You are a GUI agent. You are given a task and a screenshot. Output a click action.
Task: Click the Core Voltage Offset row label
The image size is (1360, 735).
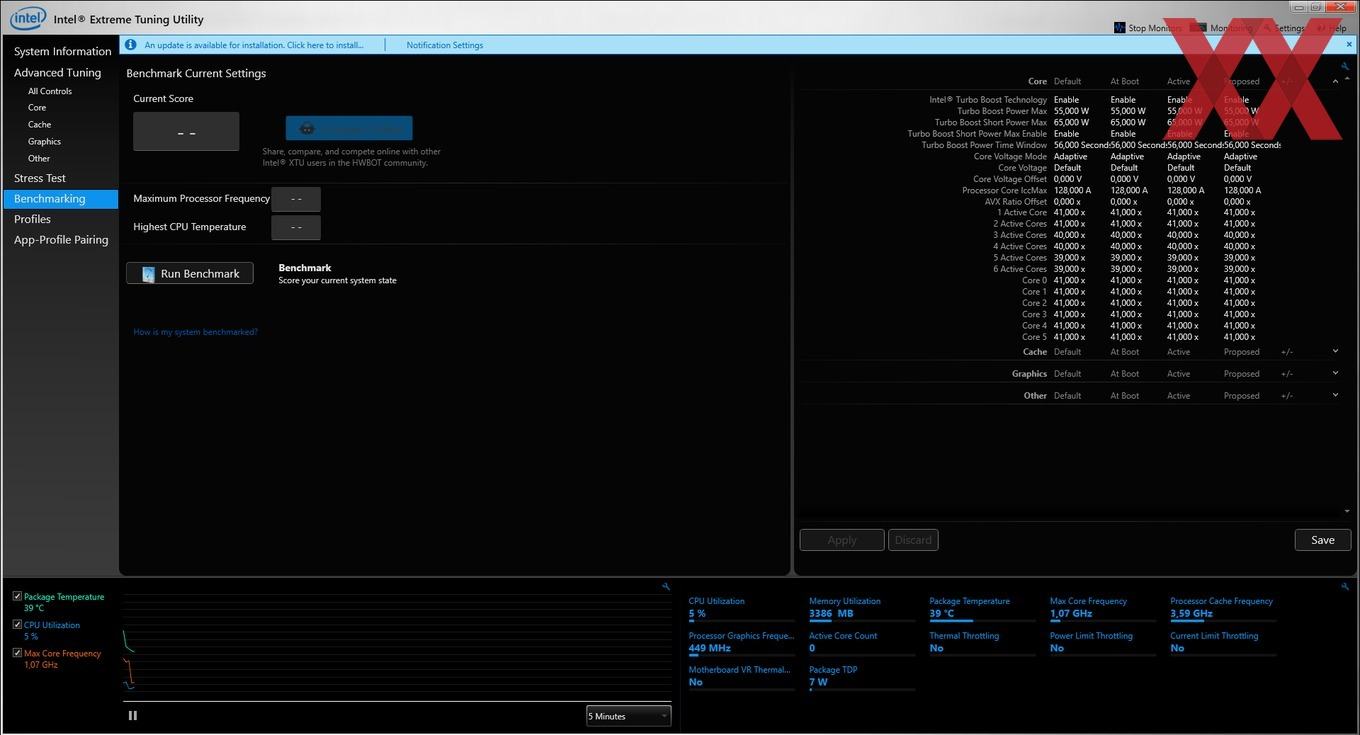[x=1010, y=179]
